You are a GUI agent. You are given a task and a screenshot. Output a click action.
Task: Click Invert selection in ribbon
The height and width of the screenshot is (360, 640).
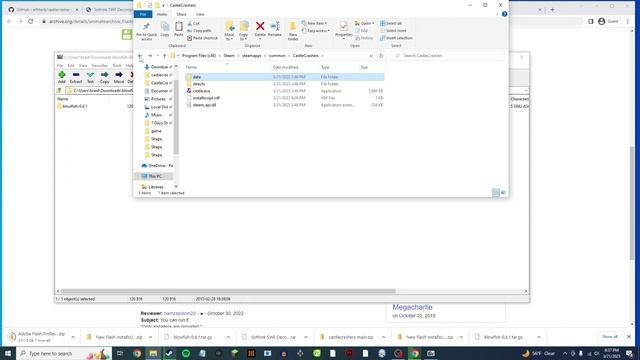[396, 38]
